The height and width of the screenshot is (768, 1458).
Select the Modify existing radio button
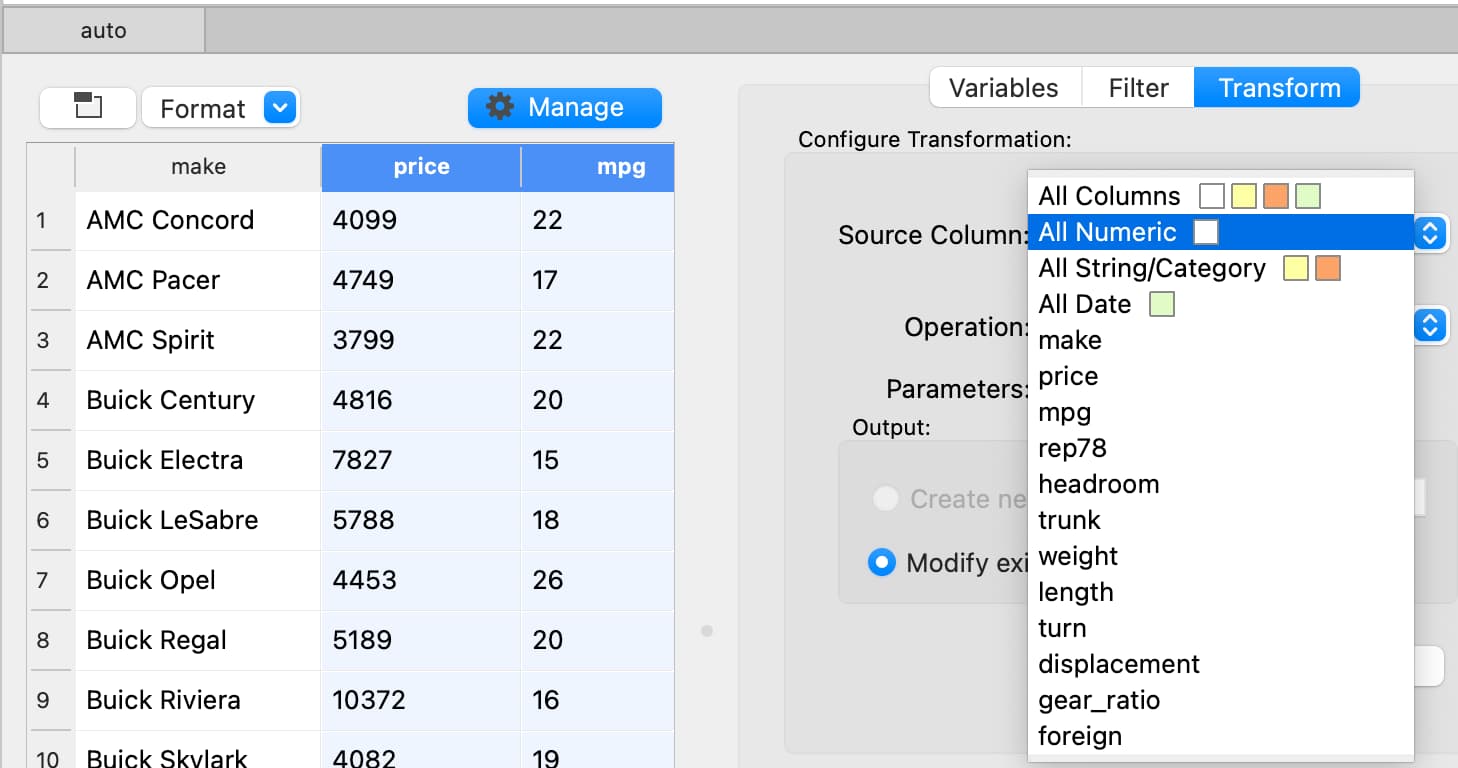881,563
